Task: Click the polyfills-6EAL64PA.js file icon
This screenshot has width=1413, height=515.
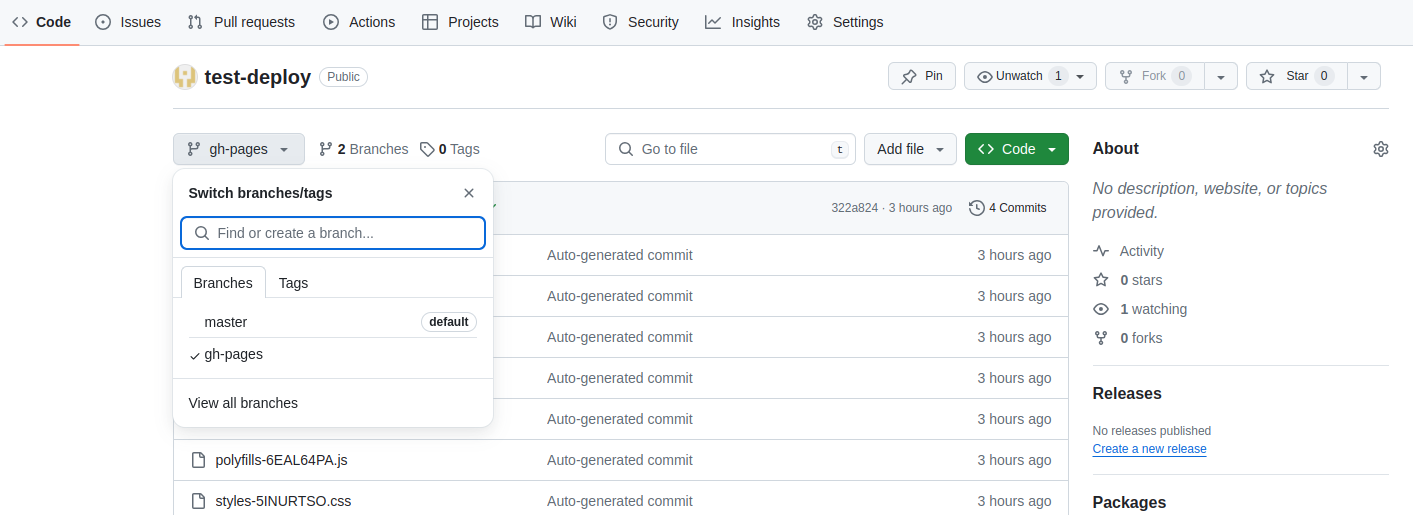Action: [198, 460]
